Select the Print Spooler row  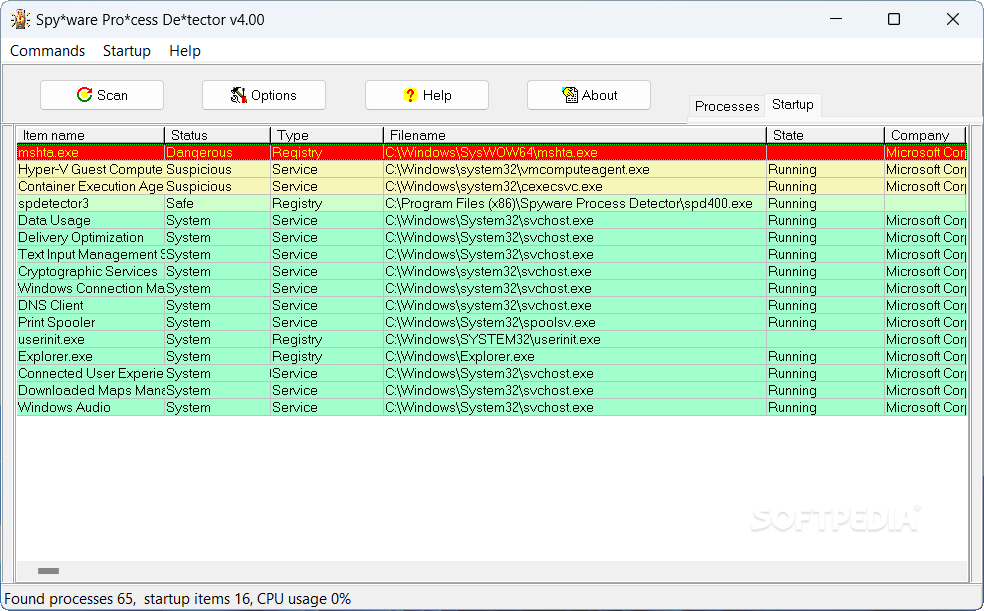coord(491,322)
